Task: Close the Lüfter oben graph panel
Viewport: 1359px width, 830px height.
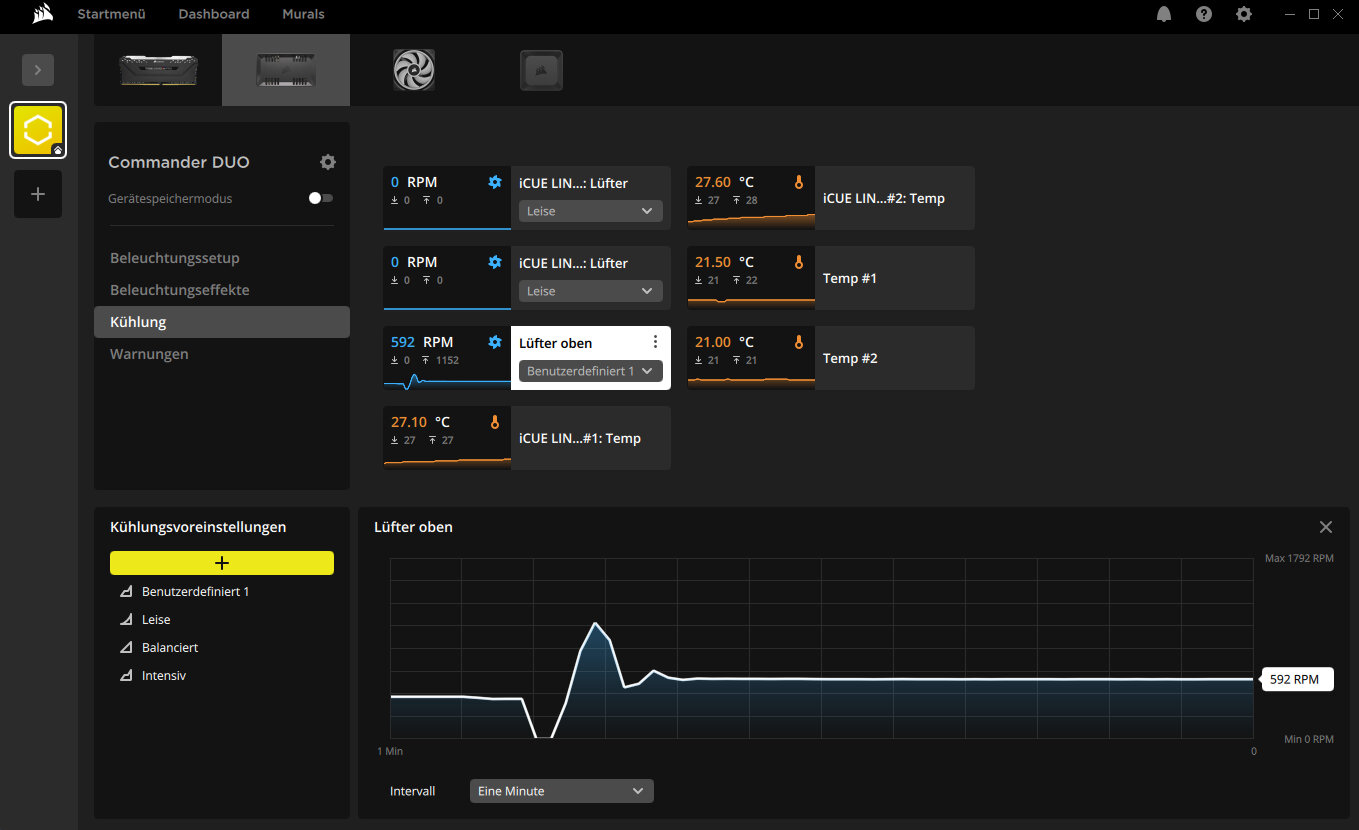Action: (x=1326, y=527)
